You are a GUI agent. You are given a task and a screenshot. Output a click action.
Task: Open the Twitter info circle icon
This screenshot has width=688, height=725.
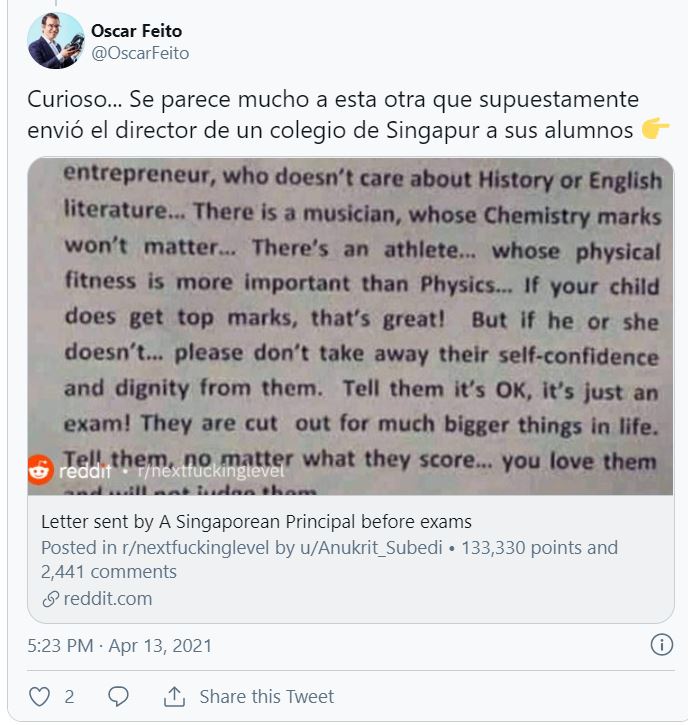pyautogui.click(x=661, y=645)
